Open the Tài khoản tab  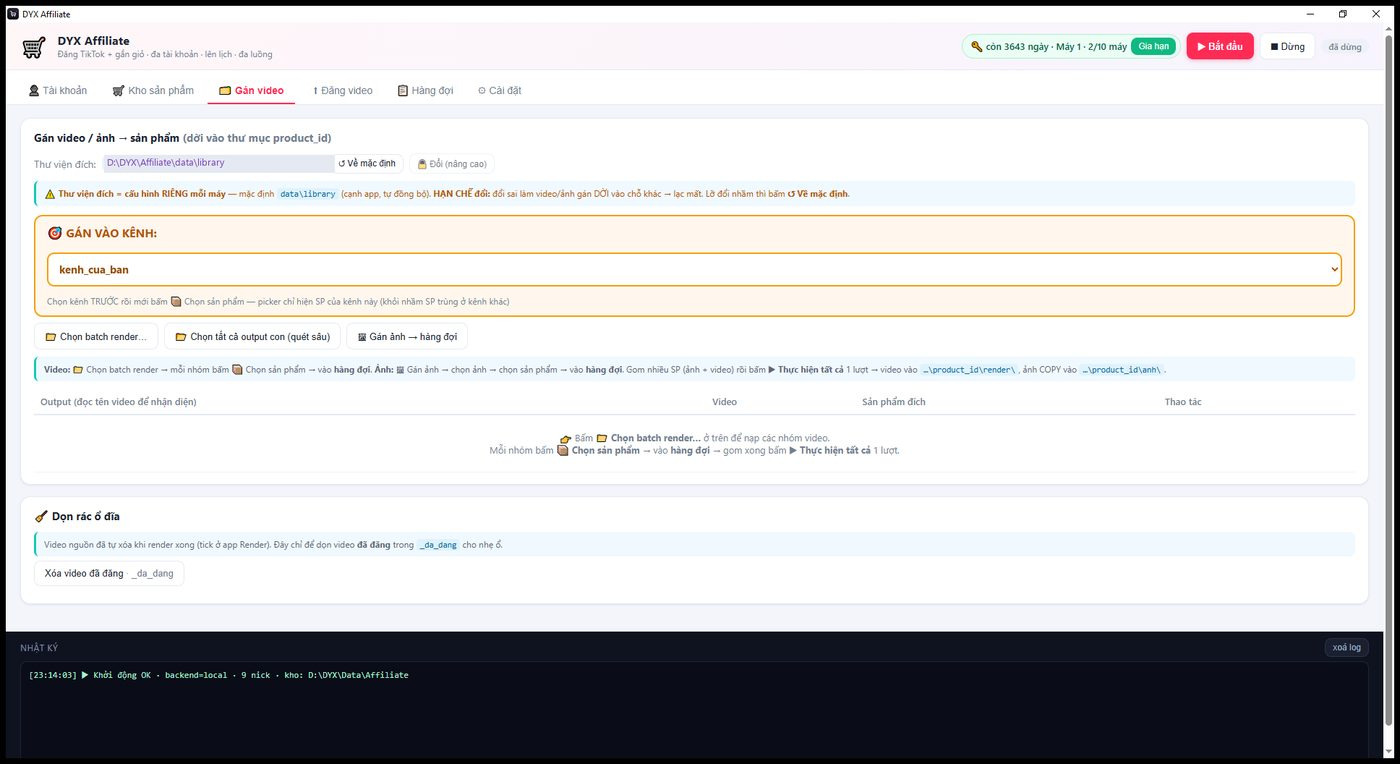(x=58, y=90)
